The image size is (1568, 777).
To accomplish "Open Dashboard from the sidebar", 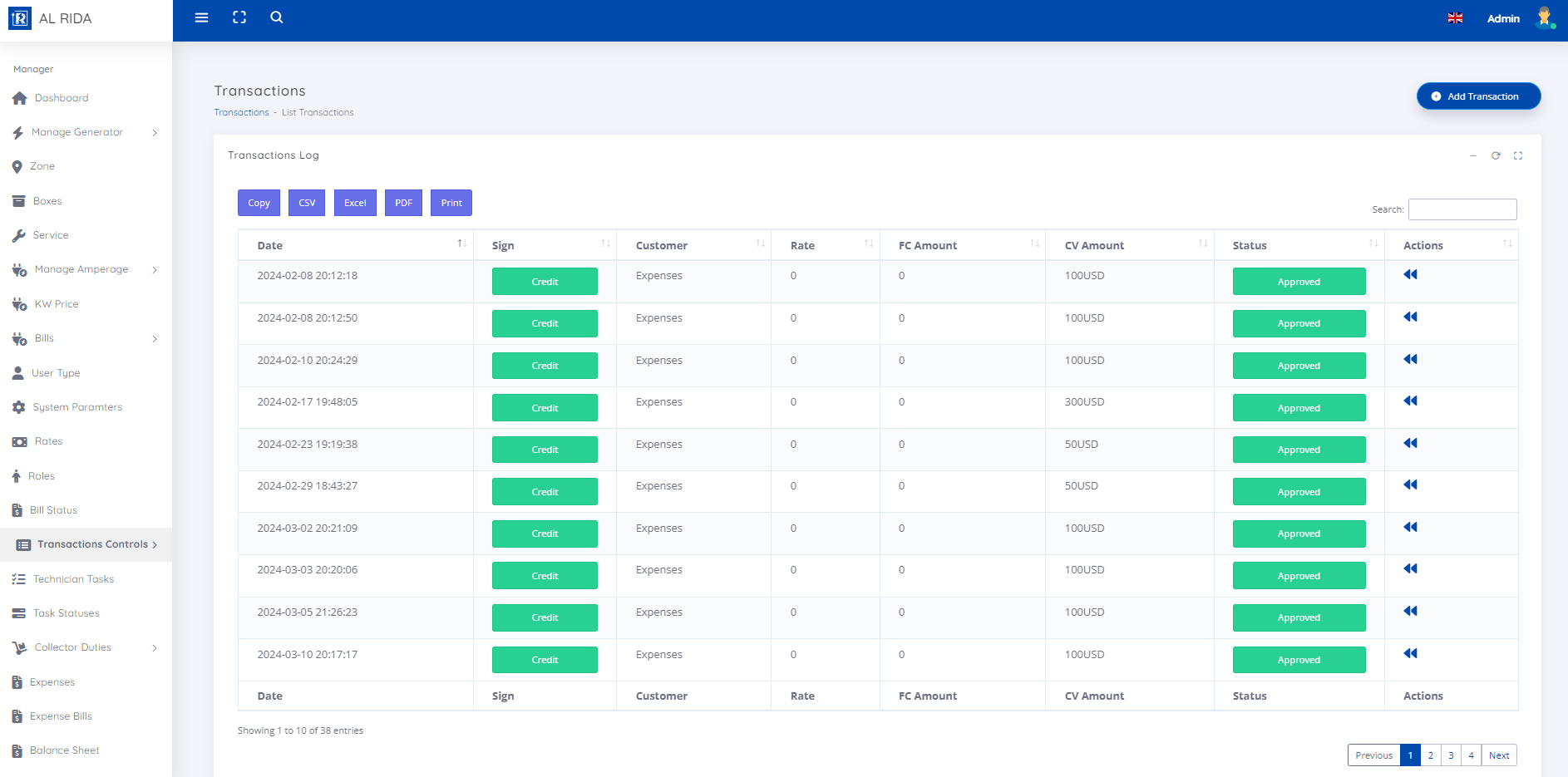I will pos(62,98).
